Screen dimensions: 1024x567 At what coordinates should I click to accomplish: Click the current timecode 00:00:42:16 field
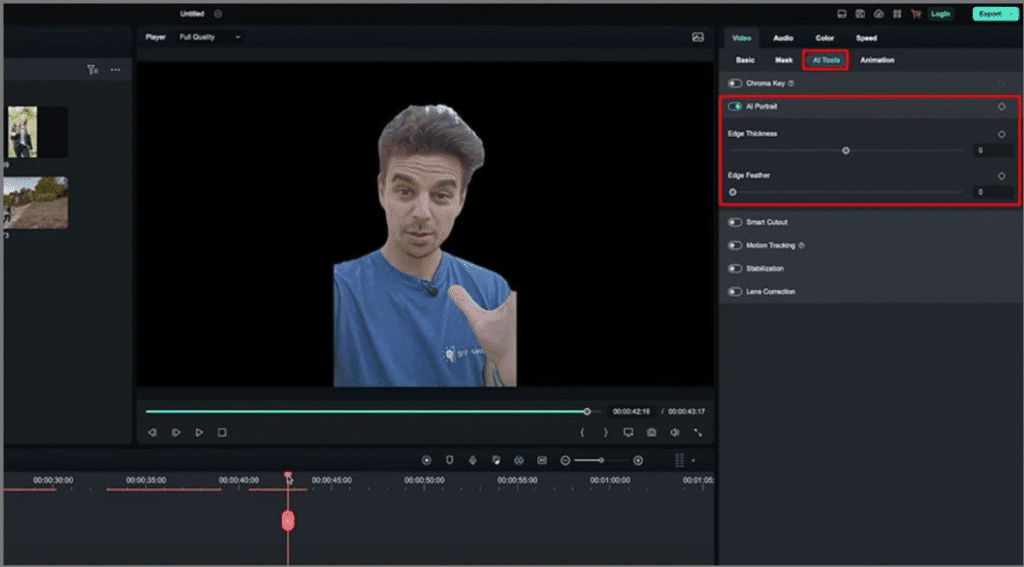click(631, 412)
